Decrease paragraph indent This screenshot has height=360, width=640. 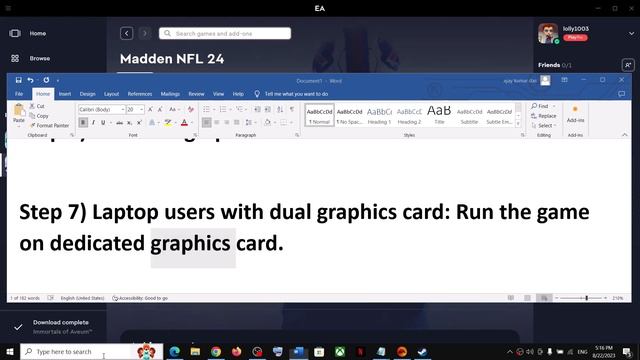(257, 109)
